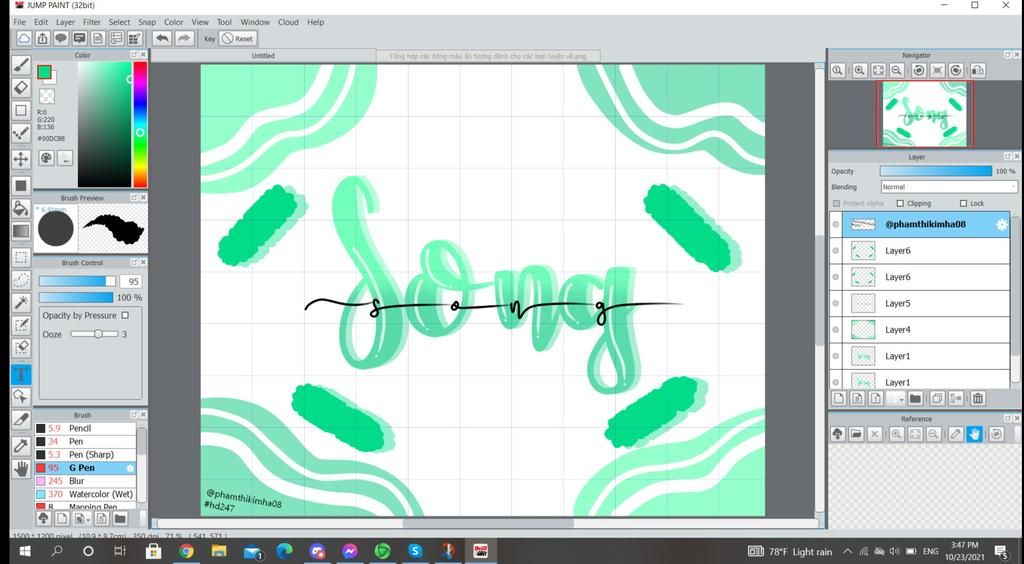Click the Undo arrow in the toolbar

point(162,39)
